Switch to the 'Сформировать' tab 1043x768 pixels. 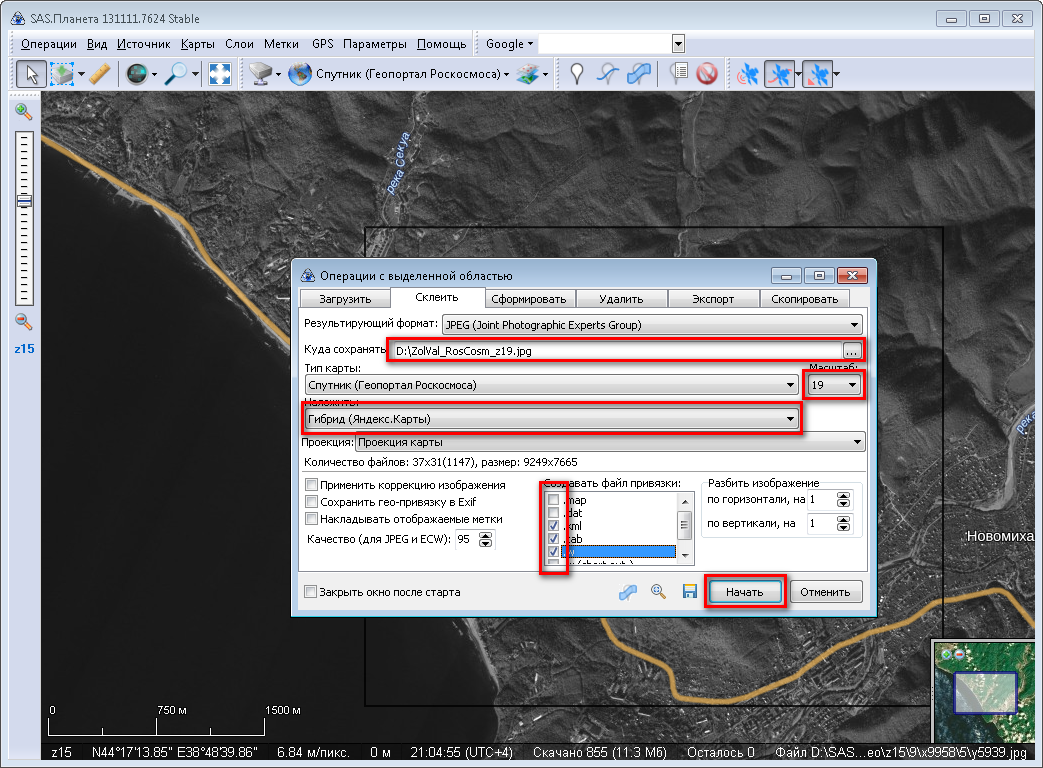point(529,299)
